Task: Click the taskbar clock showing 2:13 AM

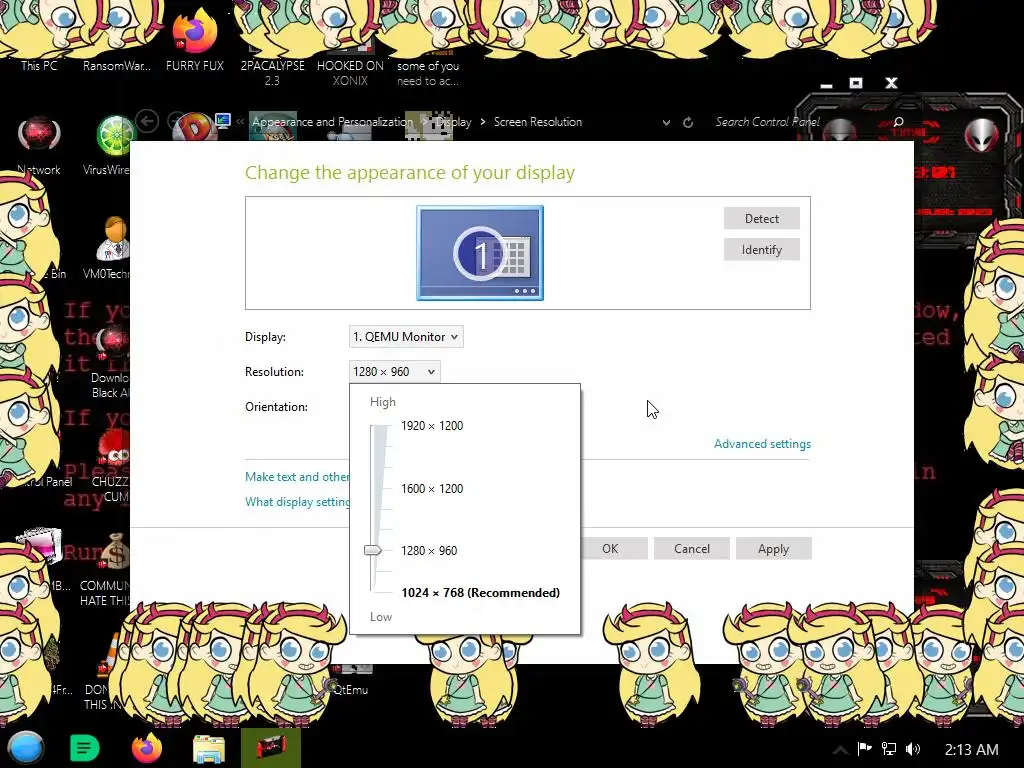Action: pyautogui.click(x=971, y=749)
